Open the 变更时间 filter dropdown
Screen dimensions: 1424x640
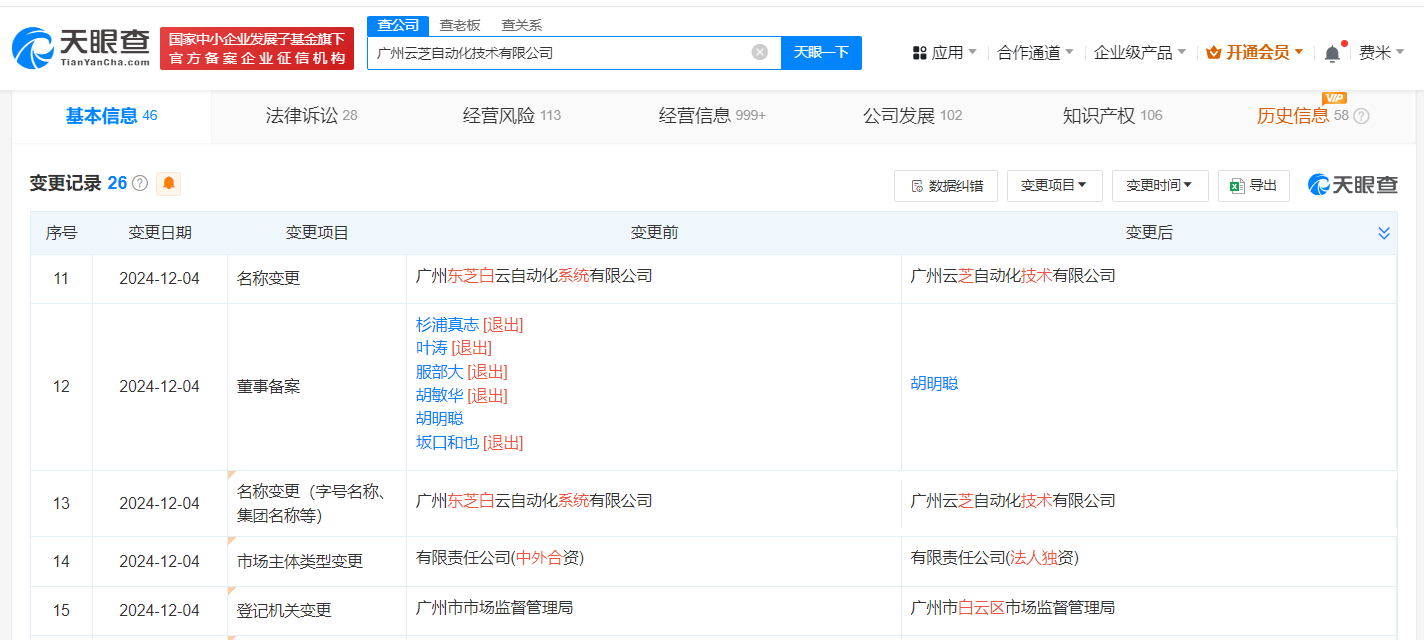tap(1160, 186)
